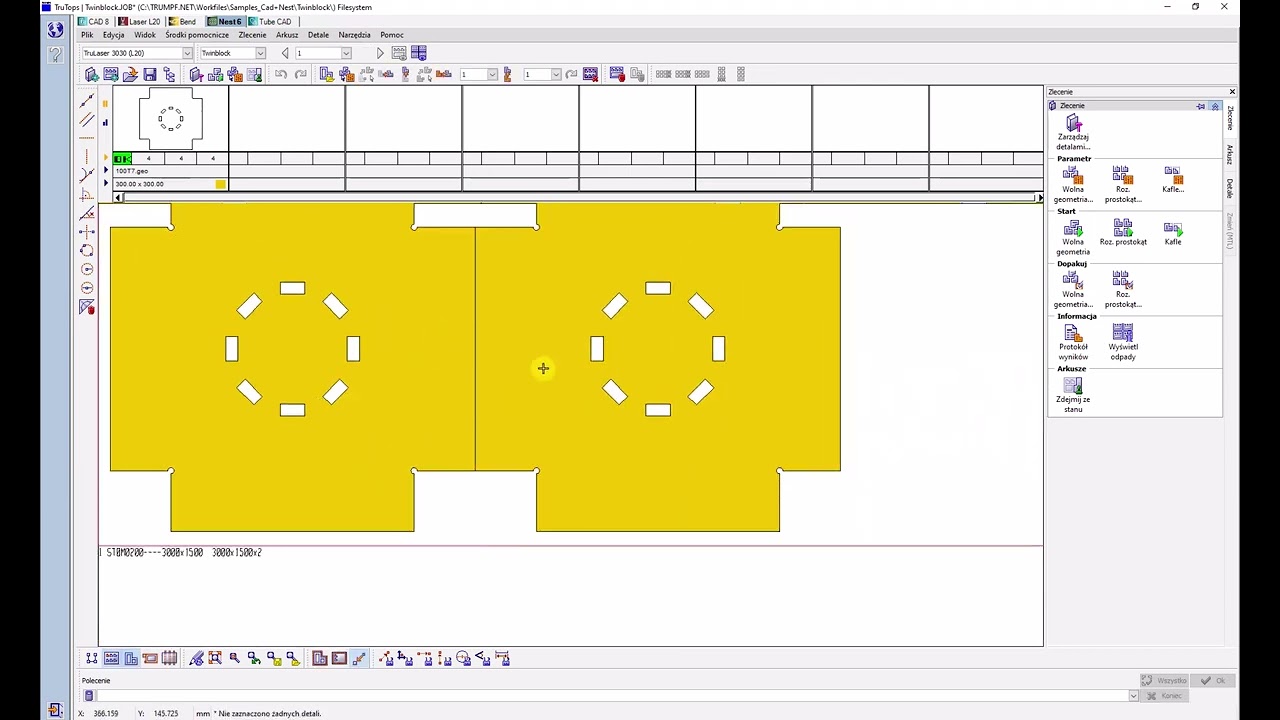Click the open folder icon in toolbar
The width and height of the screenshot is (1280, 720).
pos(130,74)
